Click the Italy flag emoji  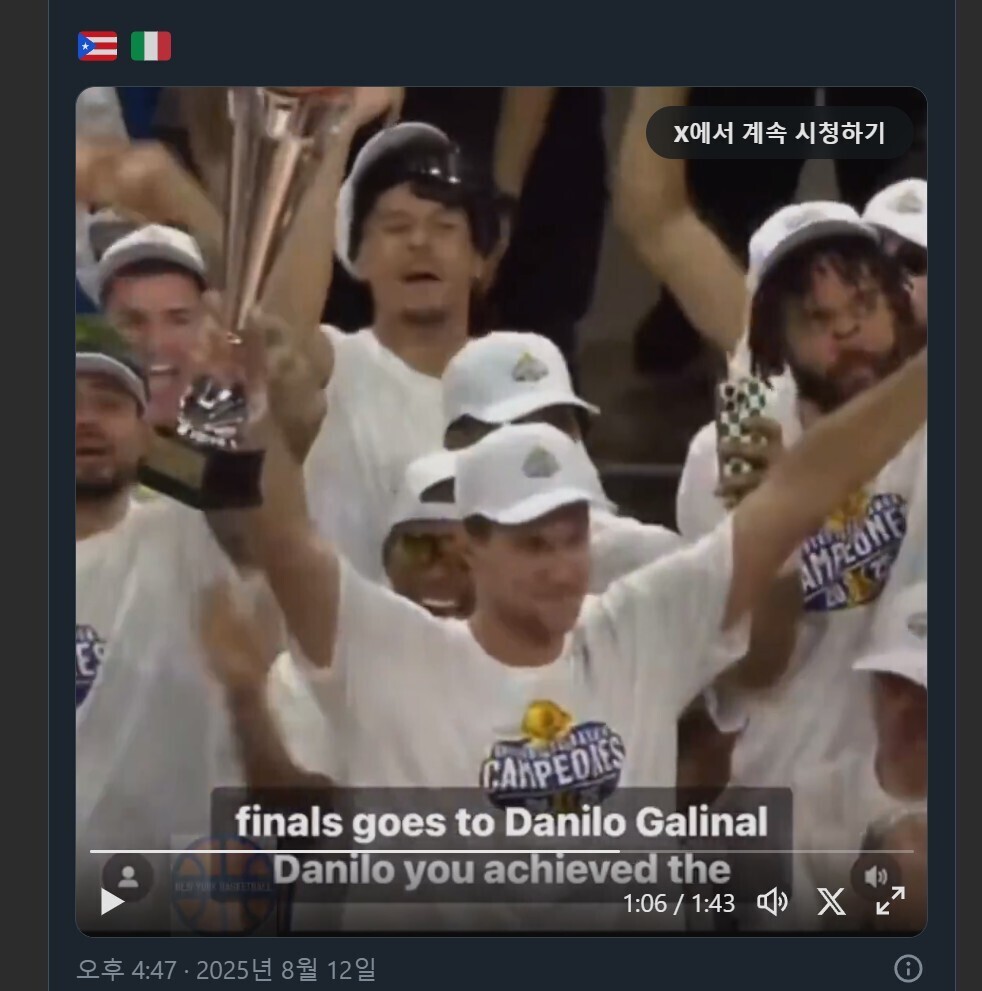pyautogui.click(x=151, y=46)
